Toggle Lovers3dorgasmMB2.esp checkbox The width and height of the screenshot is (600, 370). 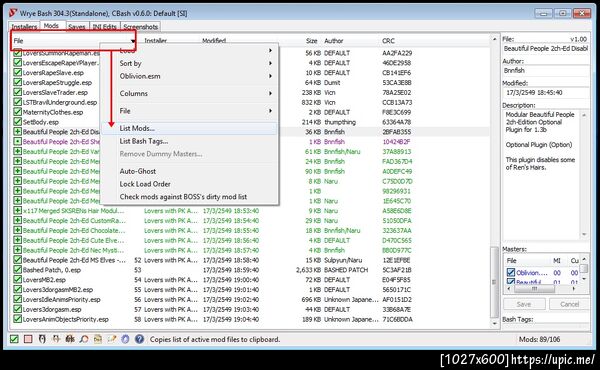tap(17, 290)
